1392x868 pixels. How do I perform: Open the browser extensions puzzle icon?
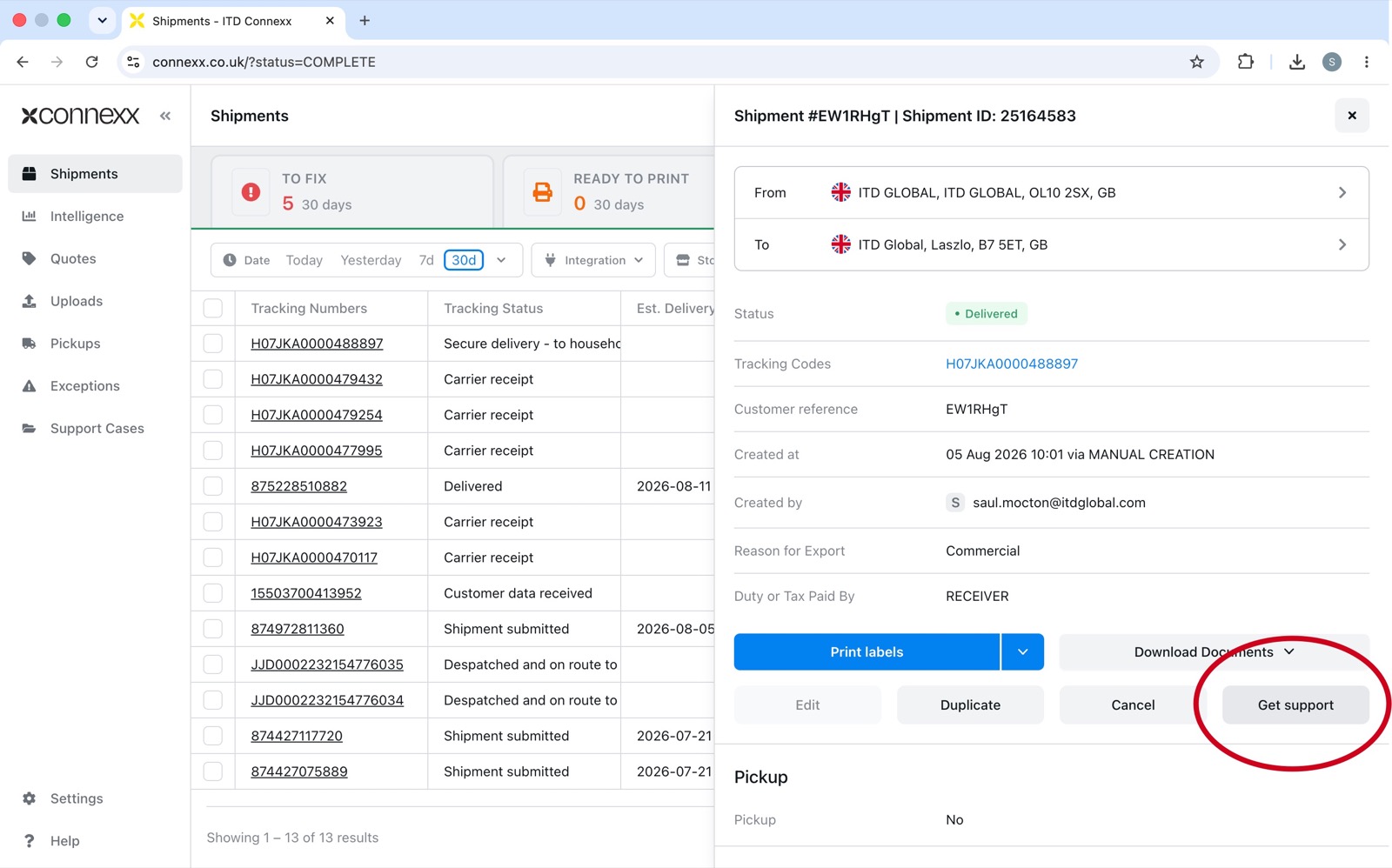coord(1246,62)
